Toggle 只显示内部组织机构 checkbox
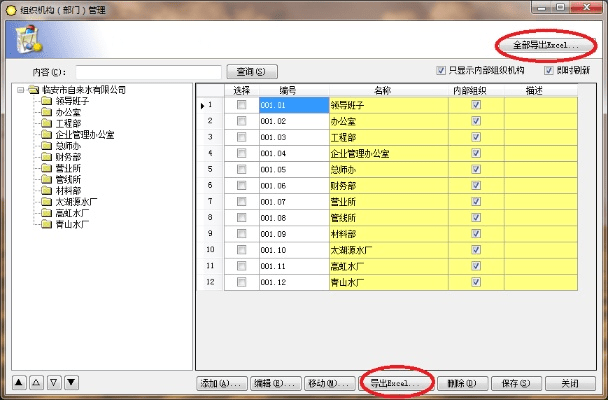The image size is (608, 400). tap(440, 70)
